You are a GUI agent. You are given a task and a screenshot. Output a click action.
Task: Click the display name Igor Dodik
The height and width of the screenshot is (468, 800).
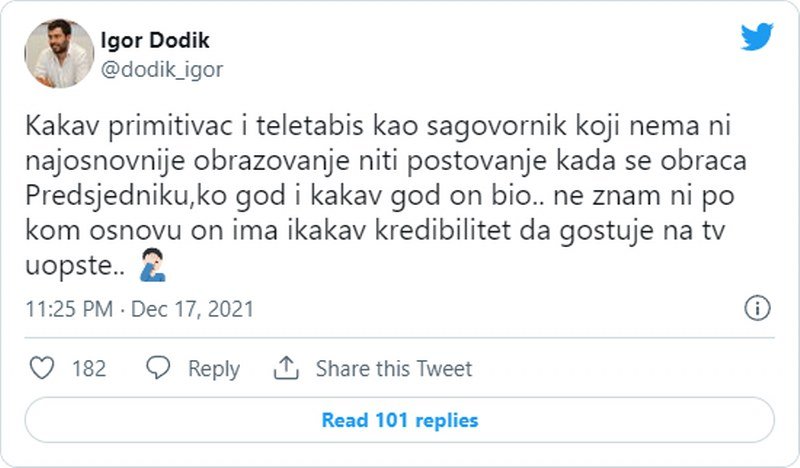click(155, 40)
